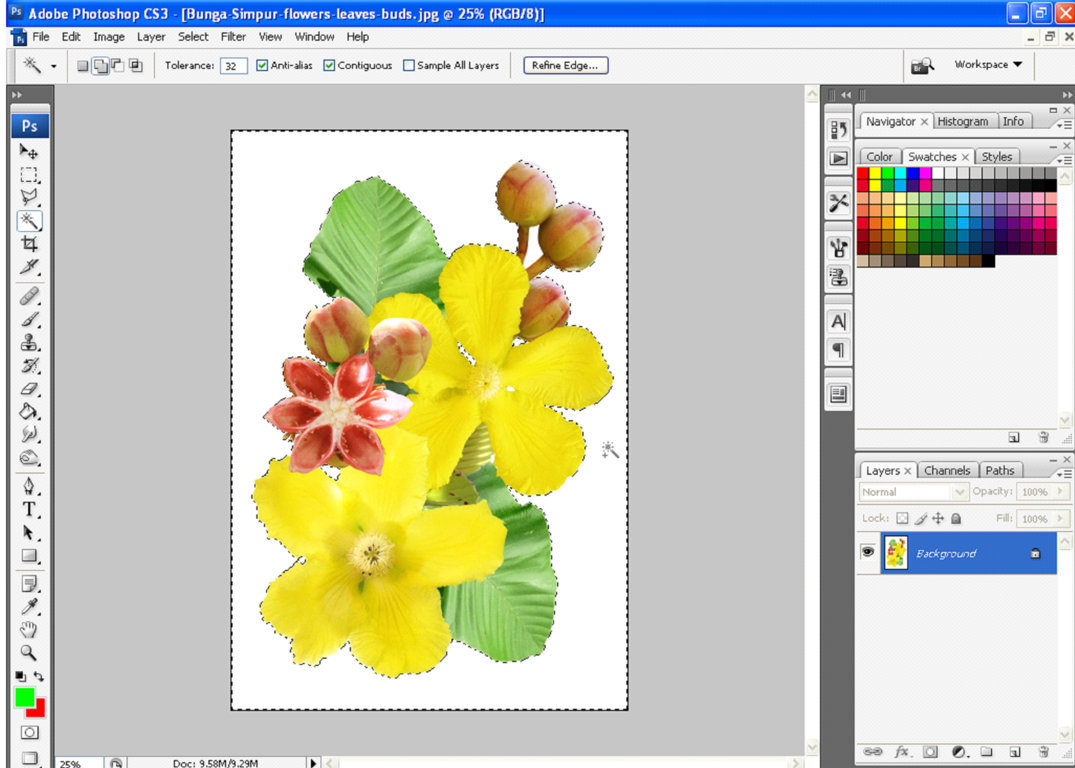Viewport: 1075px width, 768px height.
Task: Select the Eraser tool
Action: pyautogui.click(x=29, y=389)
